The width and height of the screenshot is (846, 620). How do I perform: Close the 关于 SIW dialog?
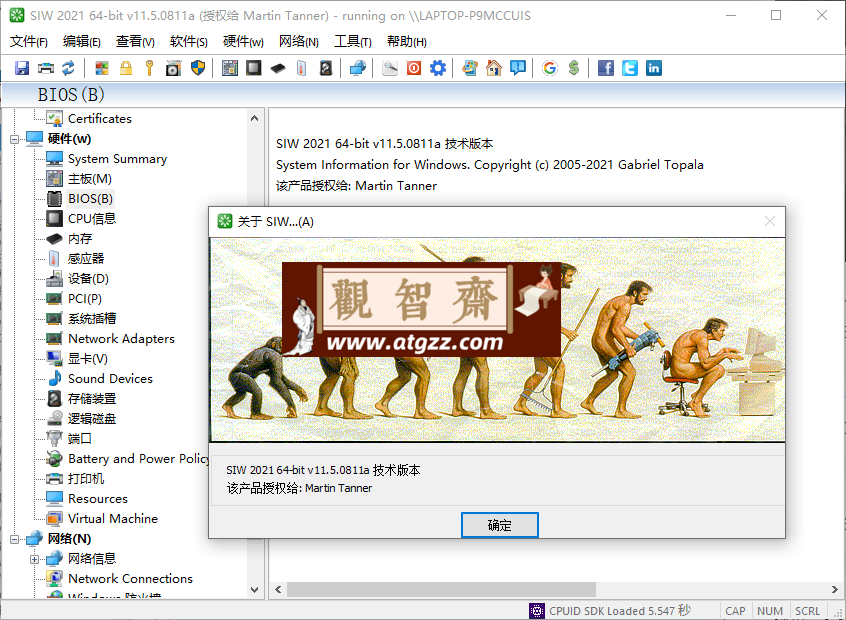click(x=770, y=221)
